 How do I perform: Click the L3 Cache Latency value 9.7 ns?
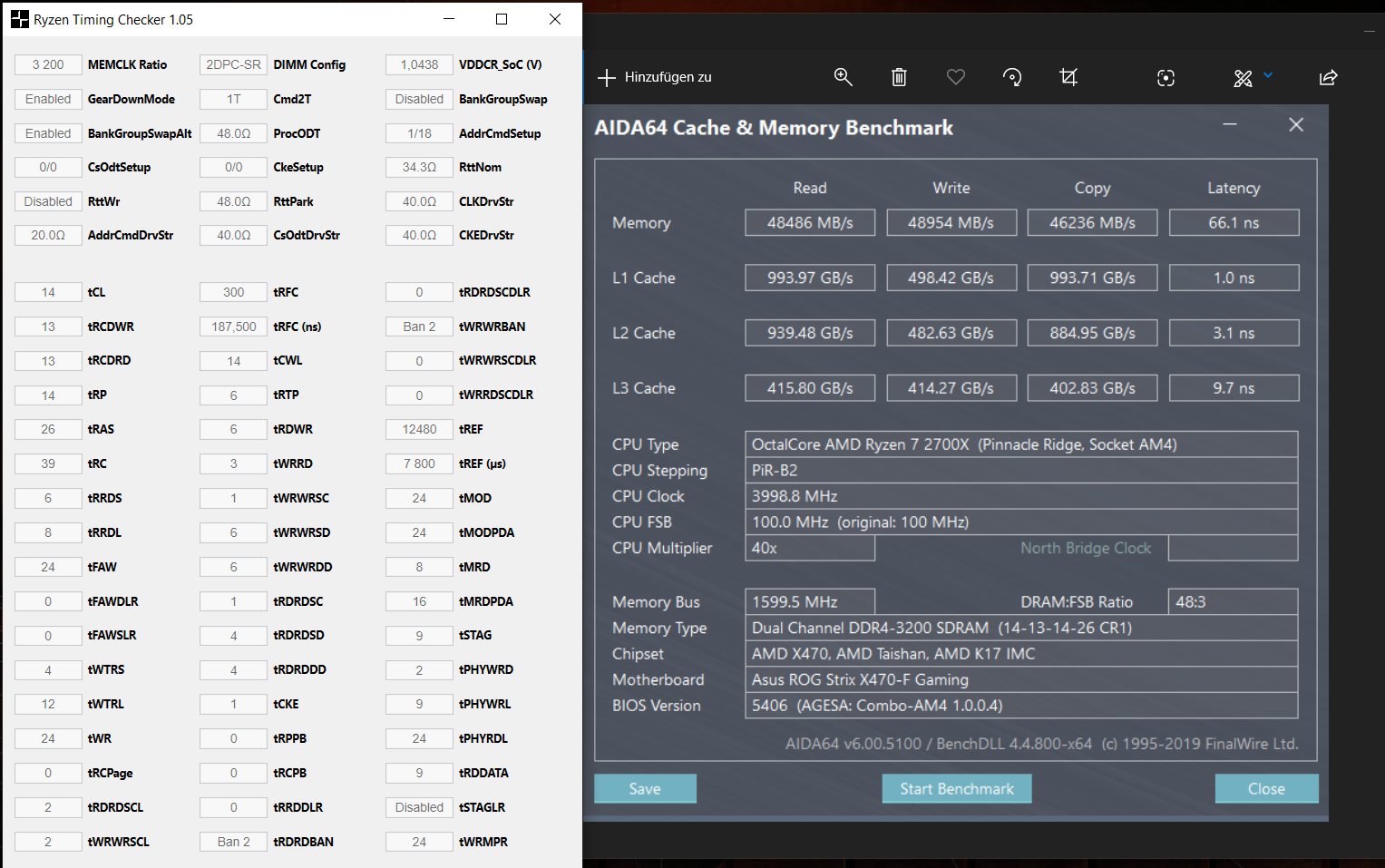pyautogui.click(x=1234, y=388)
